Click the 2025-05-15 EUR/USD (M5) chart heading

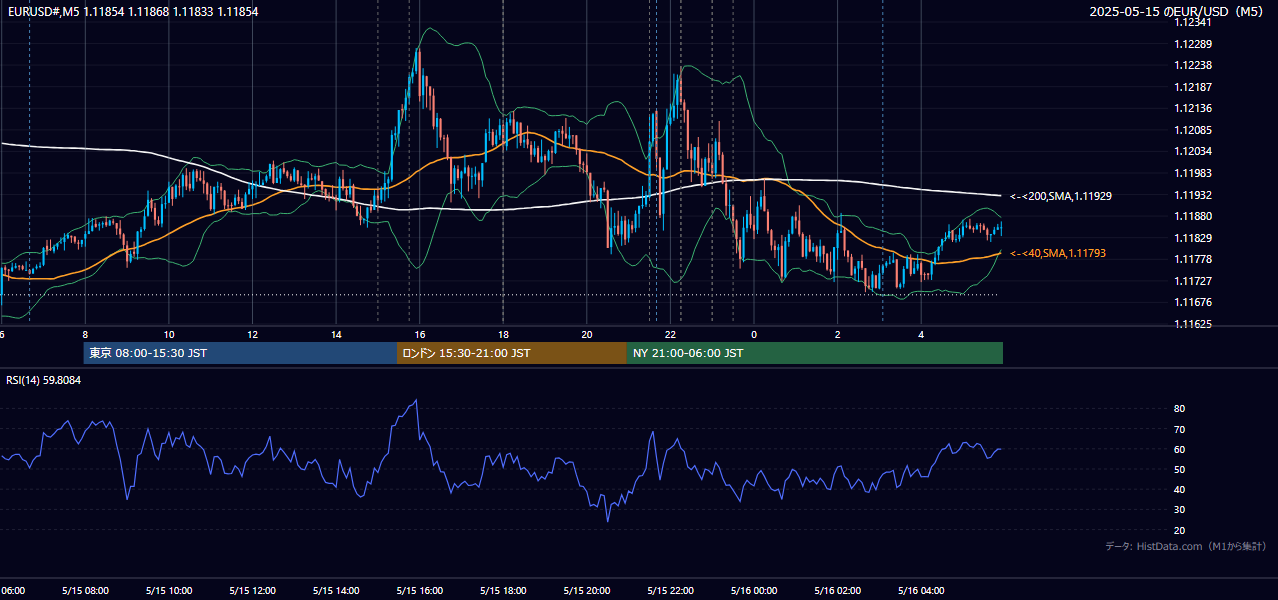coord(1177,12)
